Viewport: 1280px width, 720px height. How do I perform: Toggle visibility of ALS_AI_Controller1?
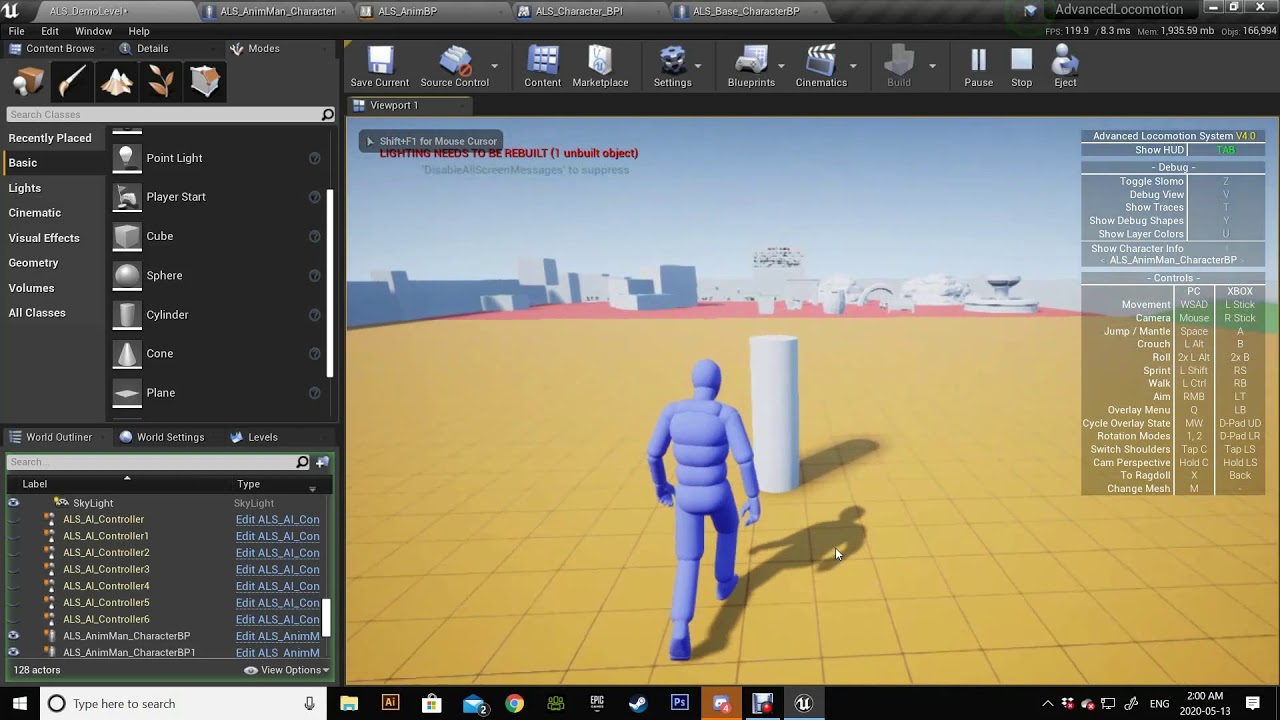[14, 536]
